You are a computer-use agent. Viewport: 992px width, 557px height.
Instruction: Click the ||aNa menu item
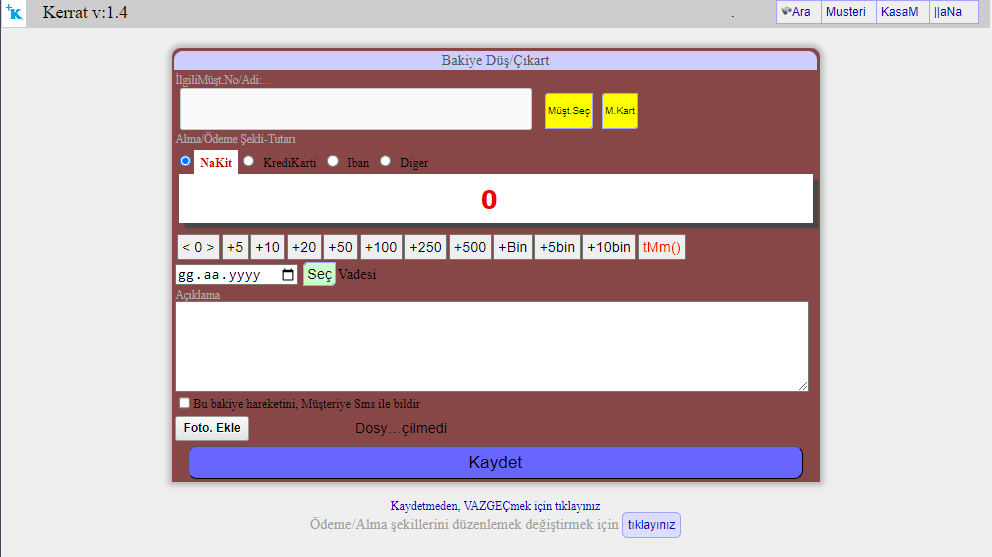(x=948, y=12)
